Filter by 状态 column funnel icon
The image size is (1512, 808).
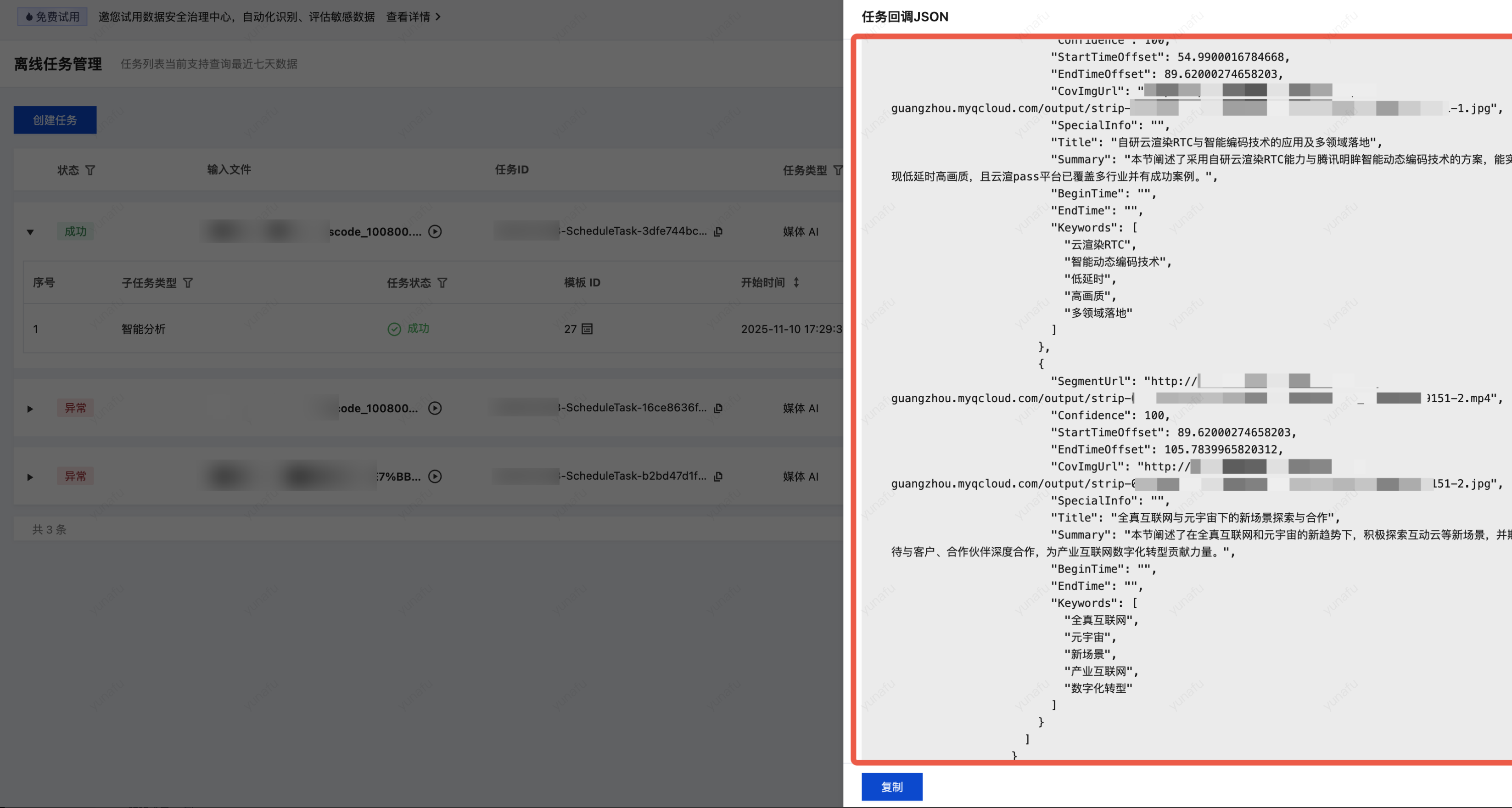coord(90,170)
